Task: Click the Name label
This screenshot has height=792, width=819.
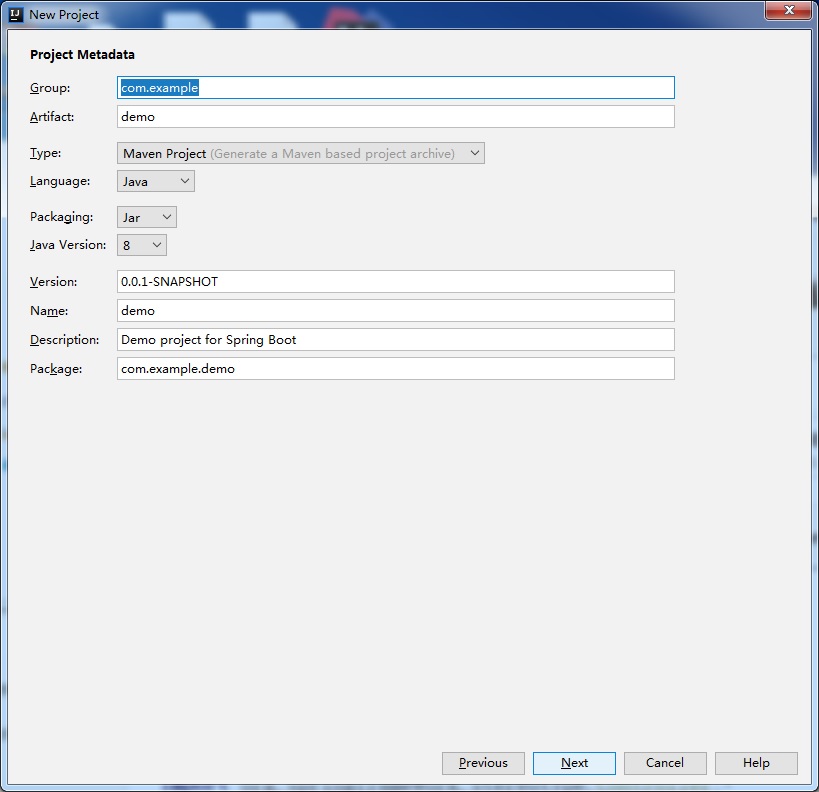Action: pos(49,311)
